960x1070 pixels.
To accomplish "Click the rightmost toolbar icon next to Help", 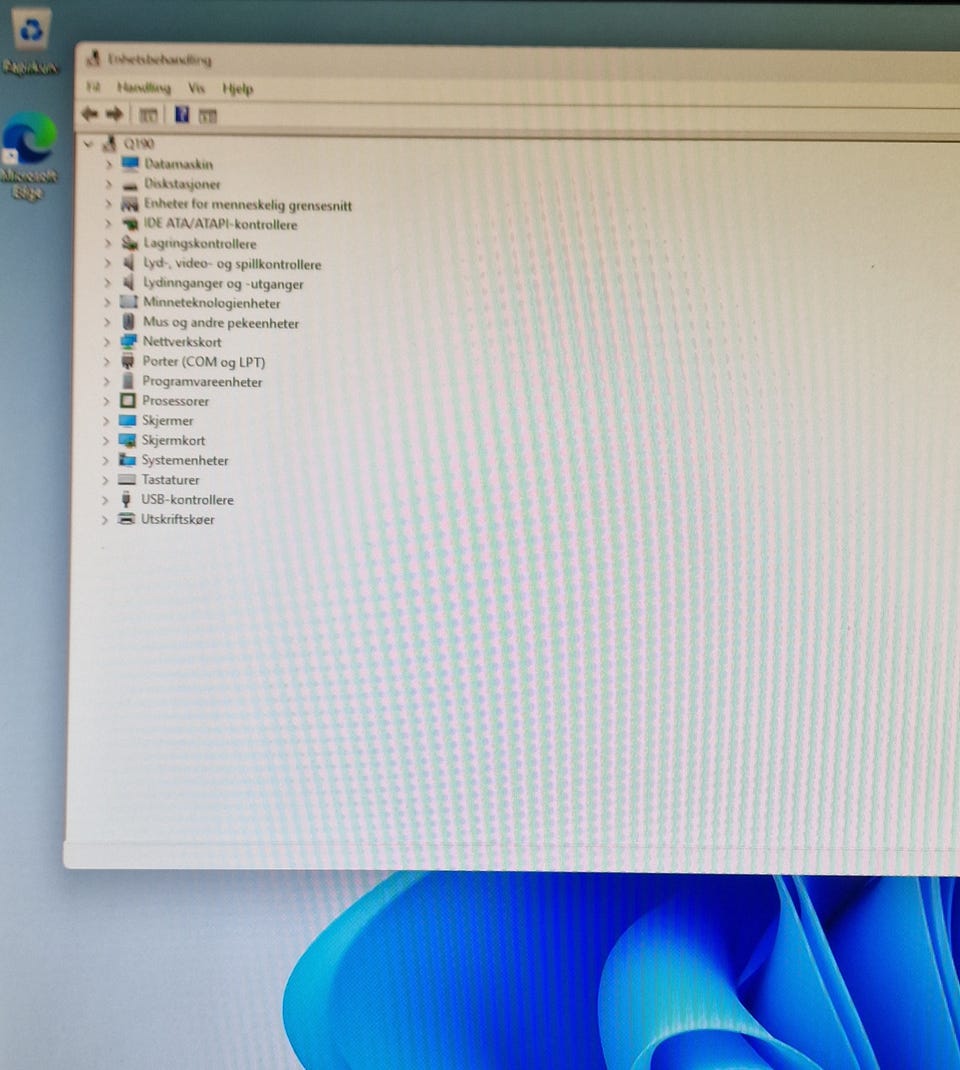I will click(207, 116).
